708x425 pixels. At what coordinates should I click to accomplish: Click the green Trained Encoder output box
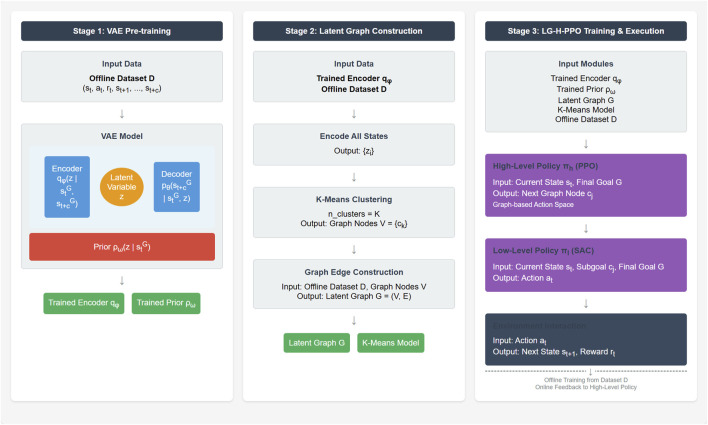[84, 303]
